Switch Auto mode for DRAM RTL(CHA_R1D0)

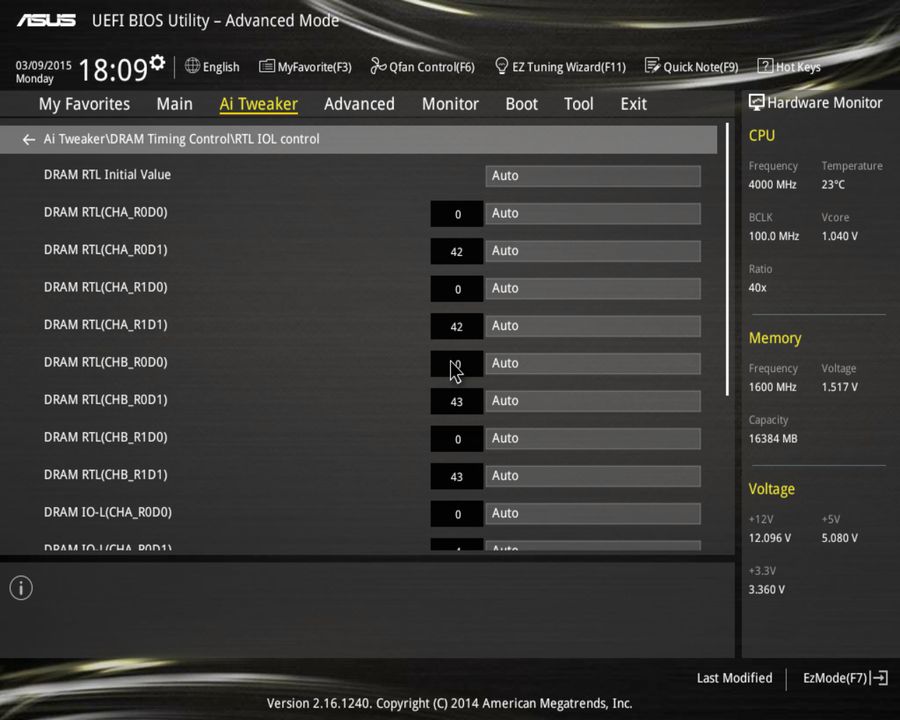(592, 288)
